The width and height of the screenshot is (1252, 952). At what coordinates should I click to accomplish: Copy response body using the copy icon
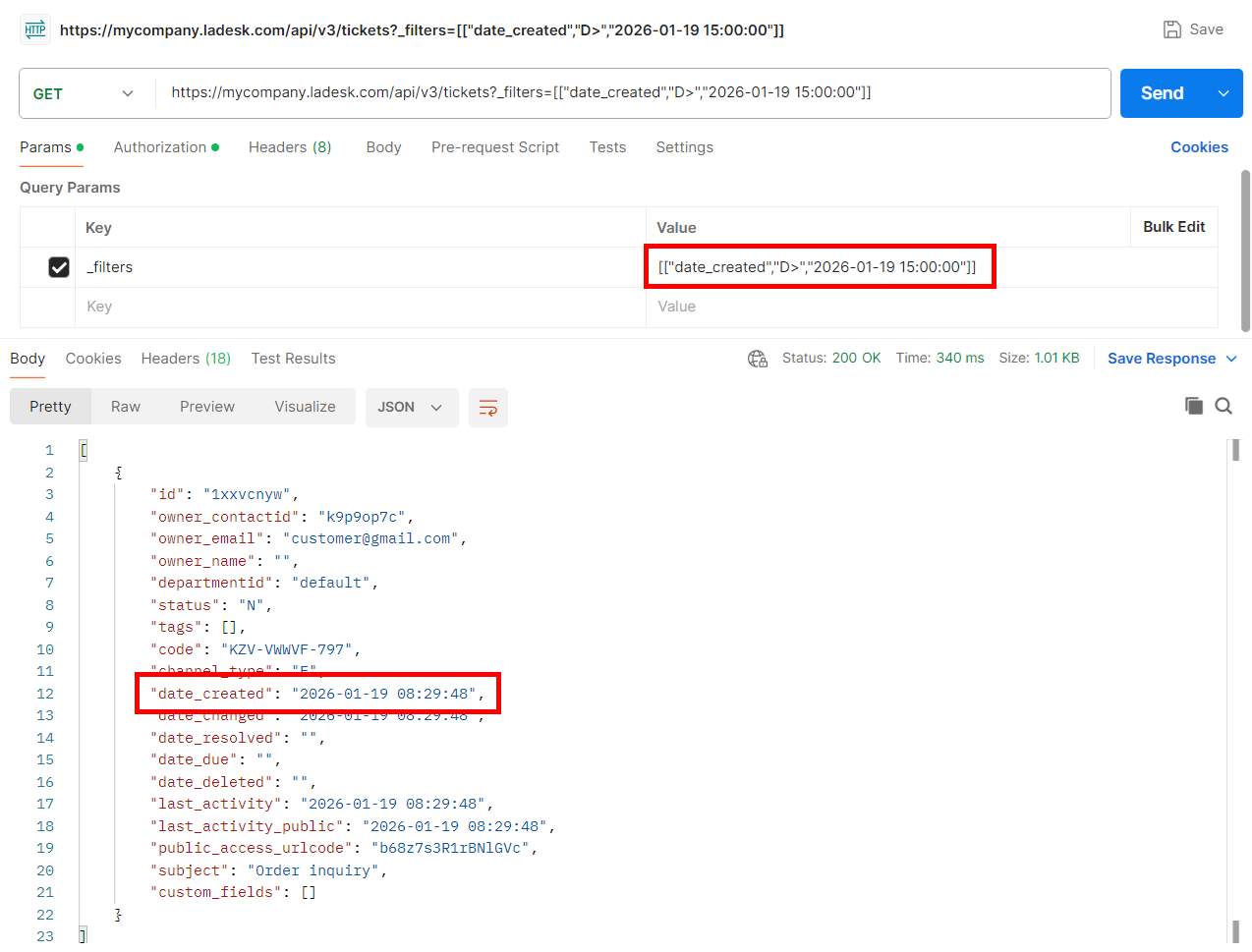pyautogui.click(x=1193, y=406)
